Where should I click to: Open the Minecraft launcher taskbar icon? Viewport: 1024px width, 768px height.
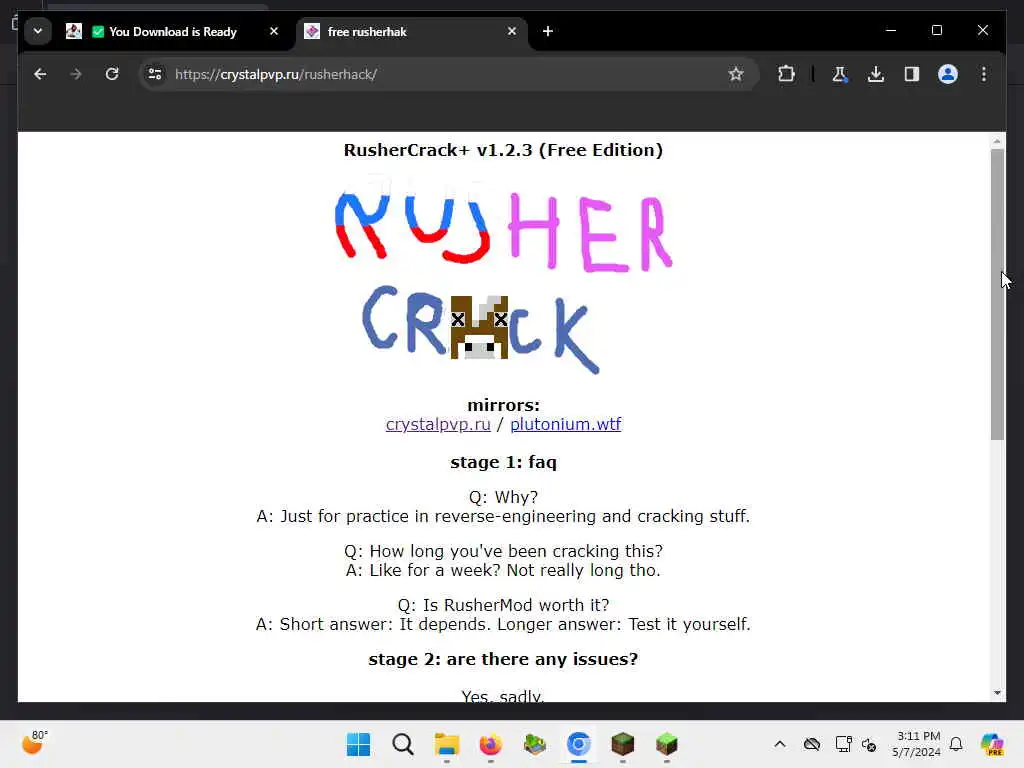535,744
